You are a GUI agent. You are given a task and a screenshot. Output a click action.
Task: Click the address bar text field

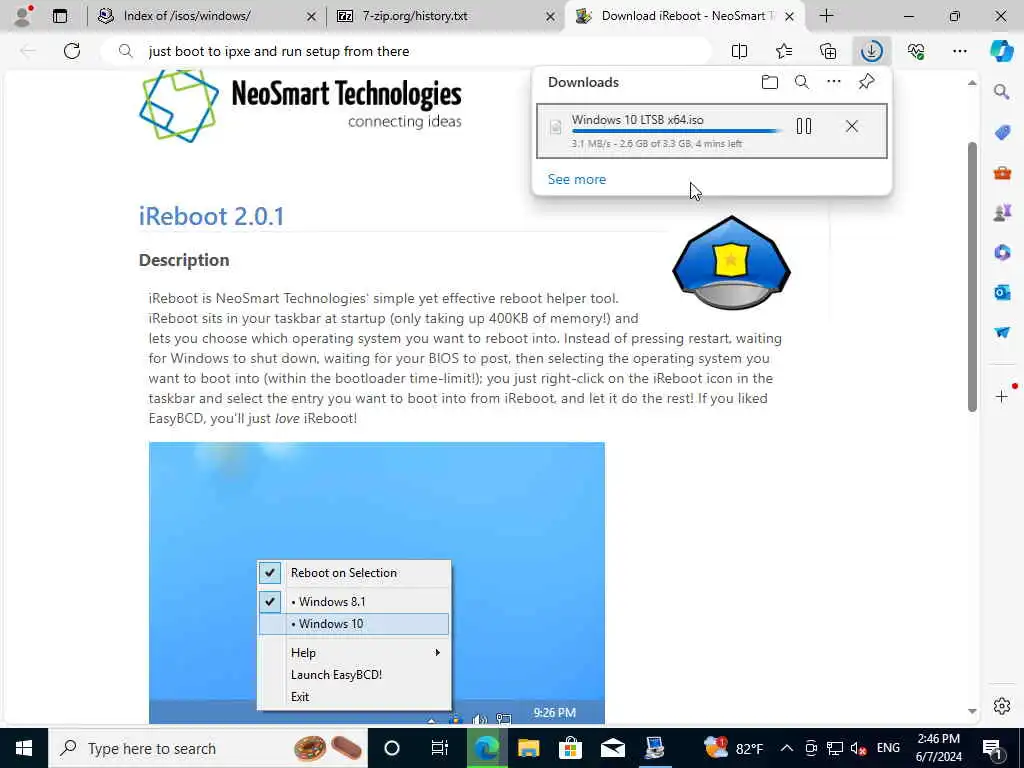pos(405,51)
